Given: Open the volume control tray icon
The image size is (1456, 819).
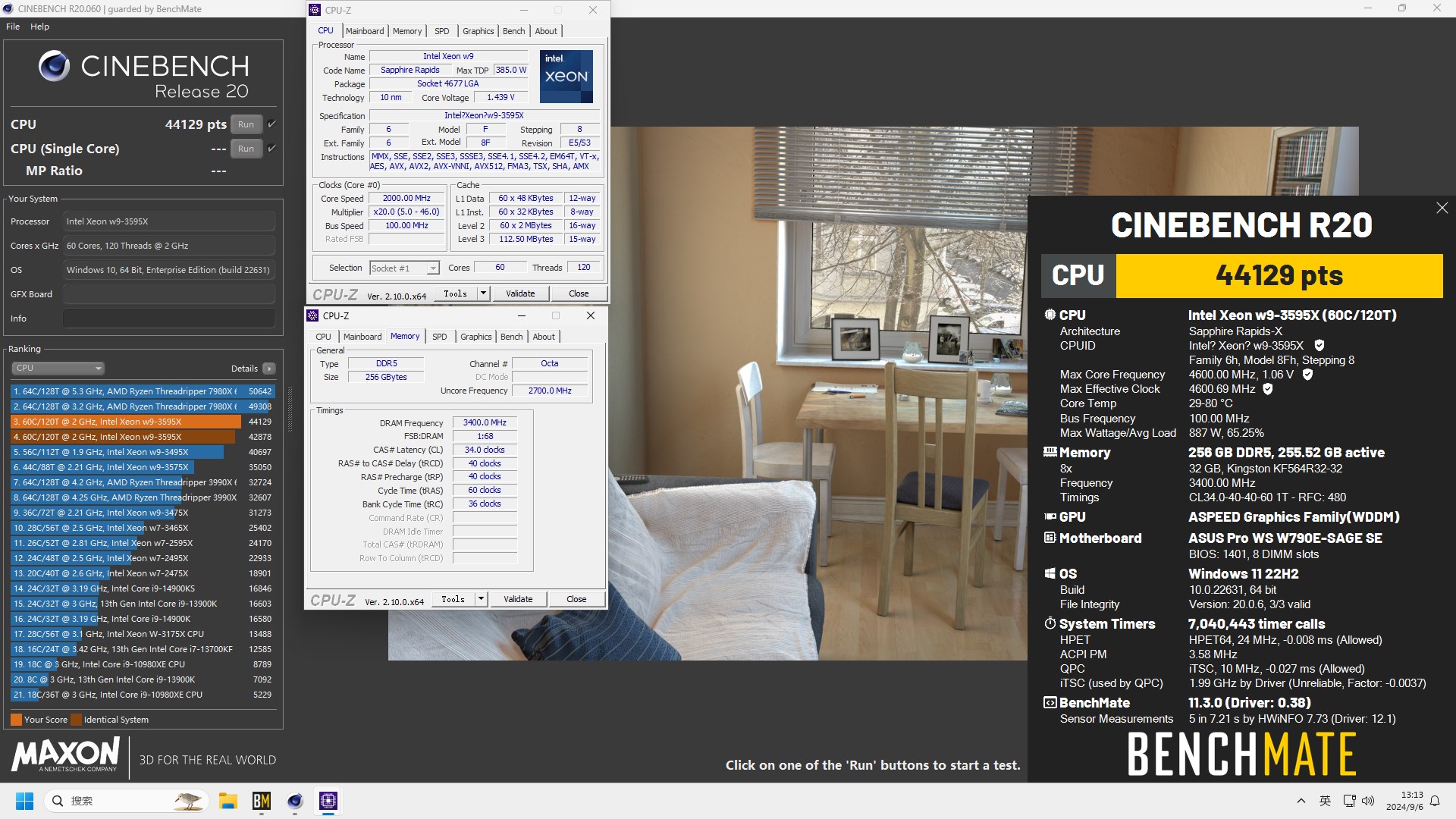Looking at the screenshot, I should [1368, 801].
